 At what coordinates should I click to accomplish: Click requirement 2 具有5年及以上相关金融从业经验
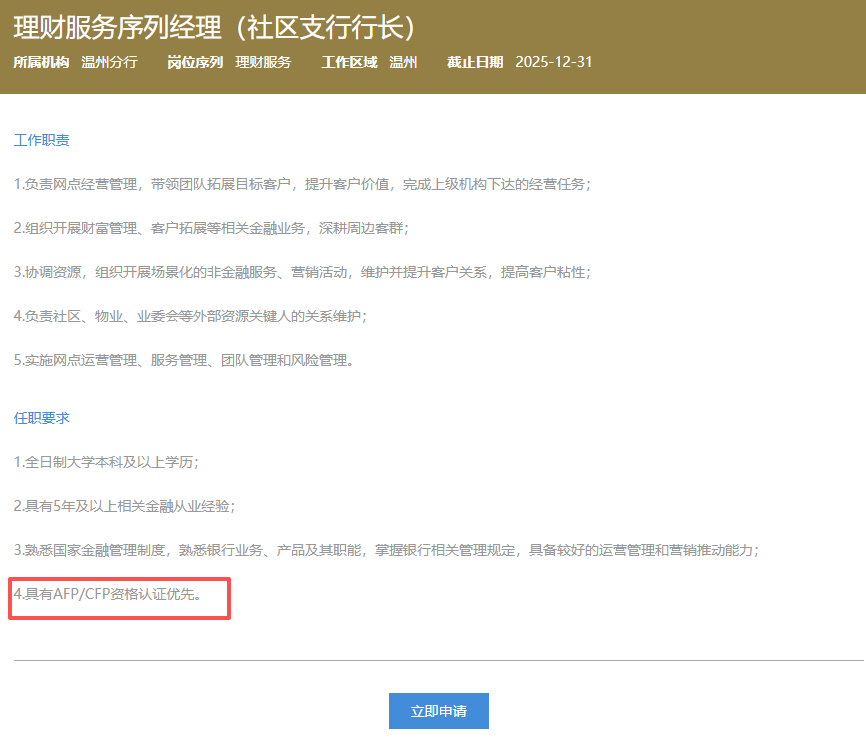tap(124, 506)
